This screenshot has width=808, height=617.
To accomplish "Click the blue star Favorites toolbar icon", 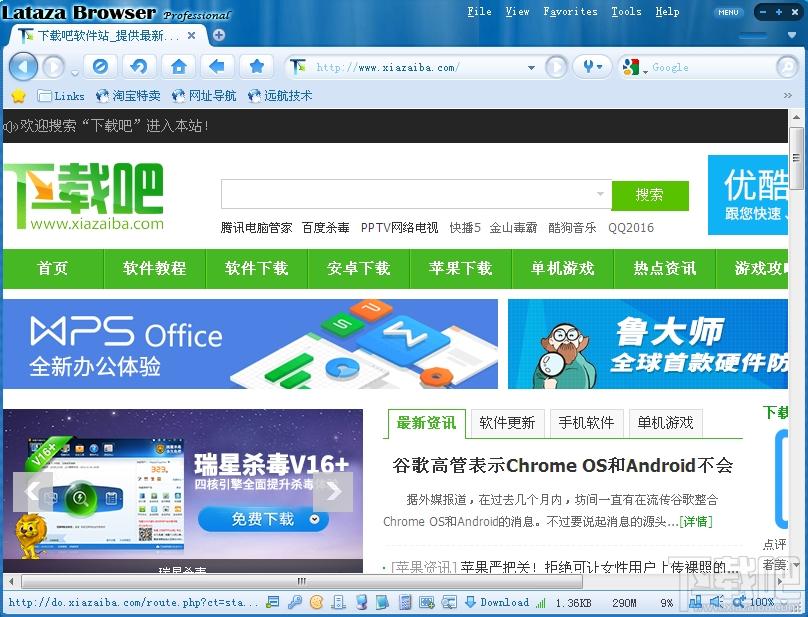I will coord(256,66).
